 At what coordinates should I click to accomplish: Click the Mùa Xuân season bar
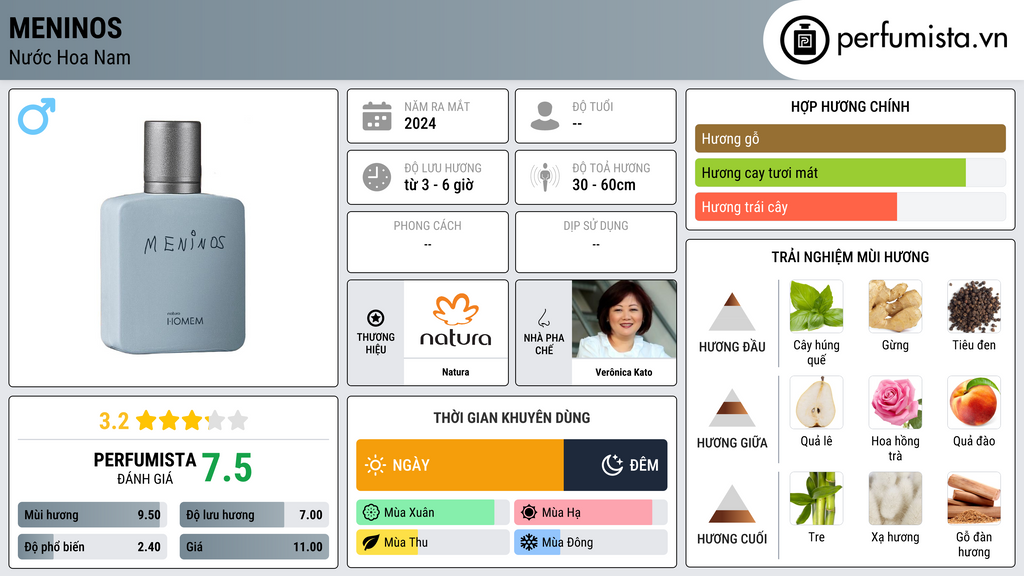tap(432, 512)
